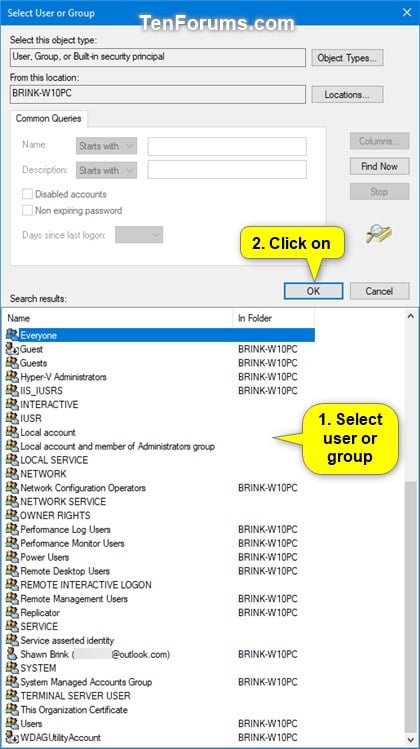Click the TERMINAL SERVER USER icon
The image size is (420, 749).
pos(12,695)
